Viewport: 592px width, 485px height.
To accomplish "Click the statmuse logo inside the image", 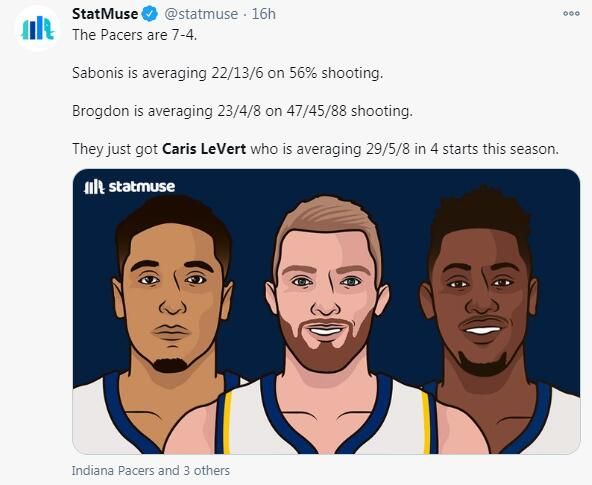I will [x=129, y=186].
